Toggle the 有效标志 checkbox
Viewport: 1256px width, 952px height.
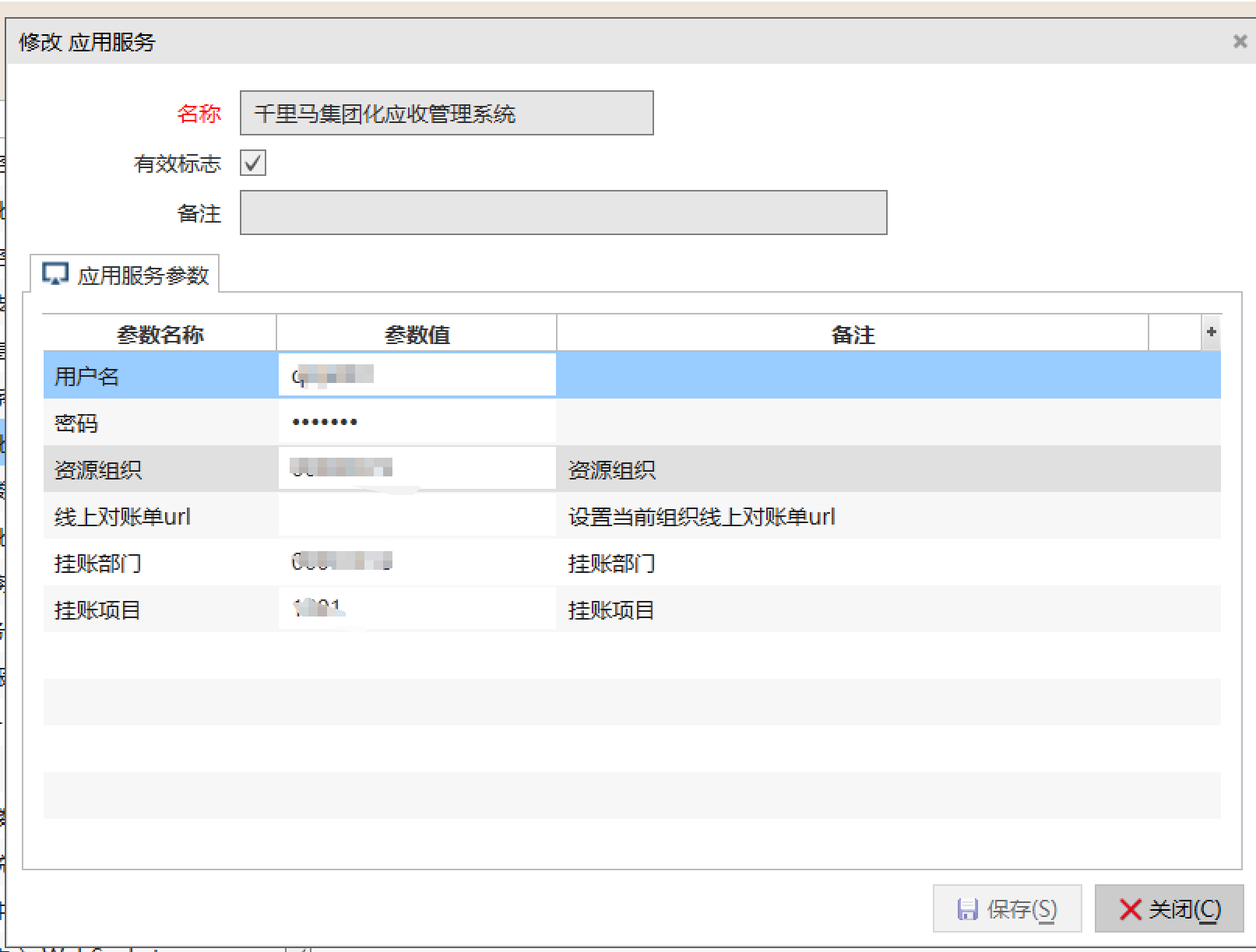(253, 163)
